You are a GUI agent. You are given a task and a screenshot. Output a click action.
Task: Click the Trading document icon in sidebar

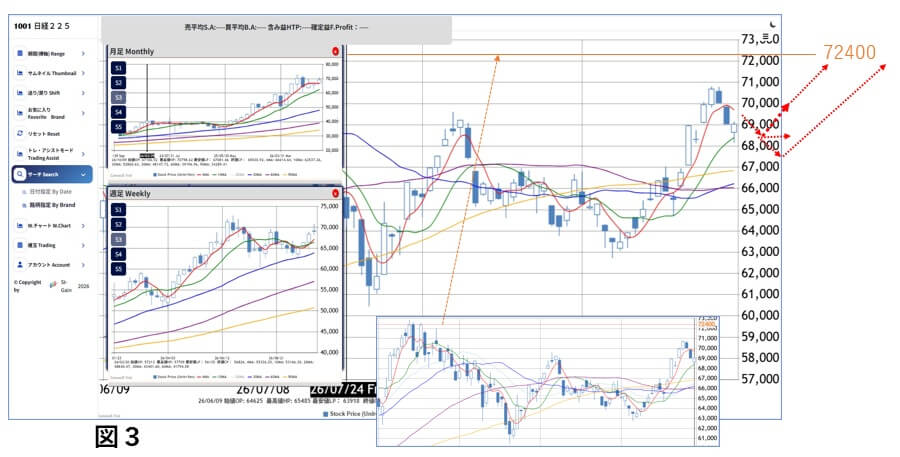[20, 245]
